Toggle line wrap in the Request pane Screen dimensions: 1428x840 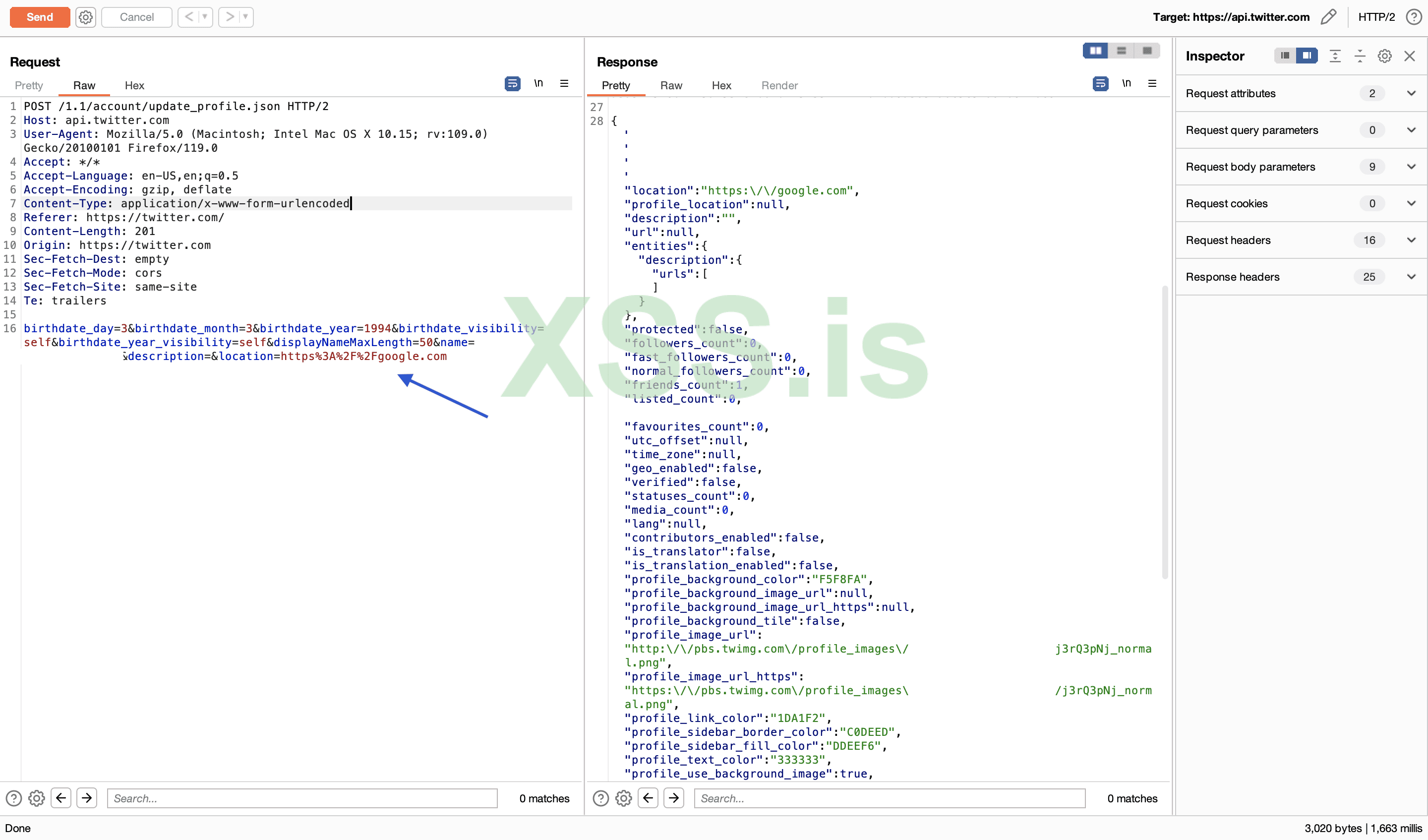point(512,83)
